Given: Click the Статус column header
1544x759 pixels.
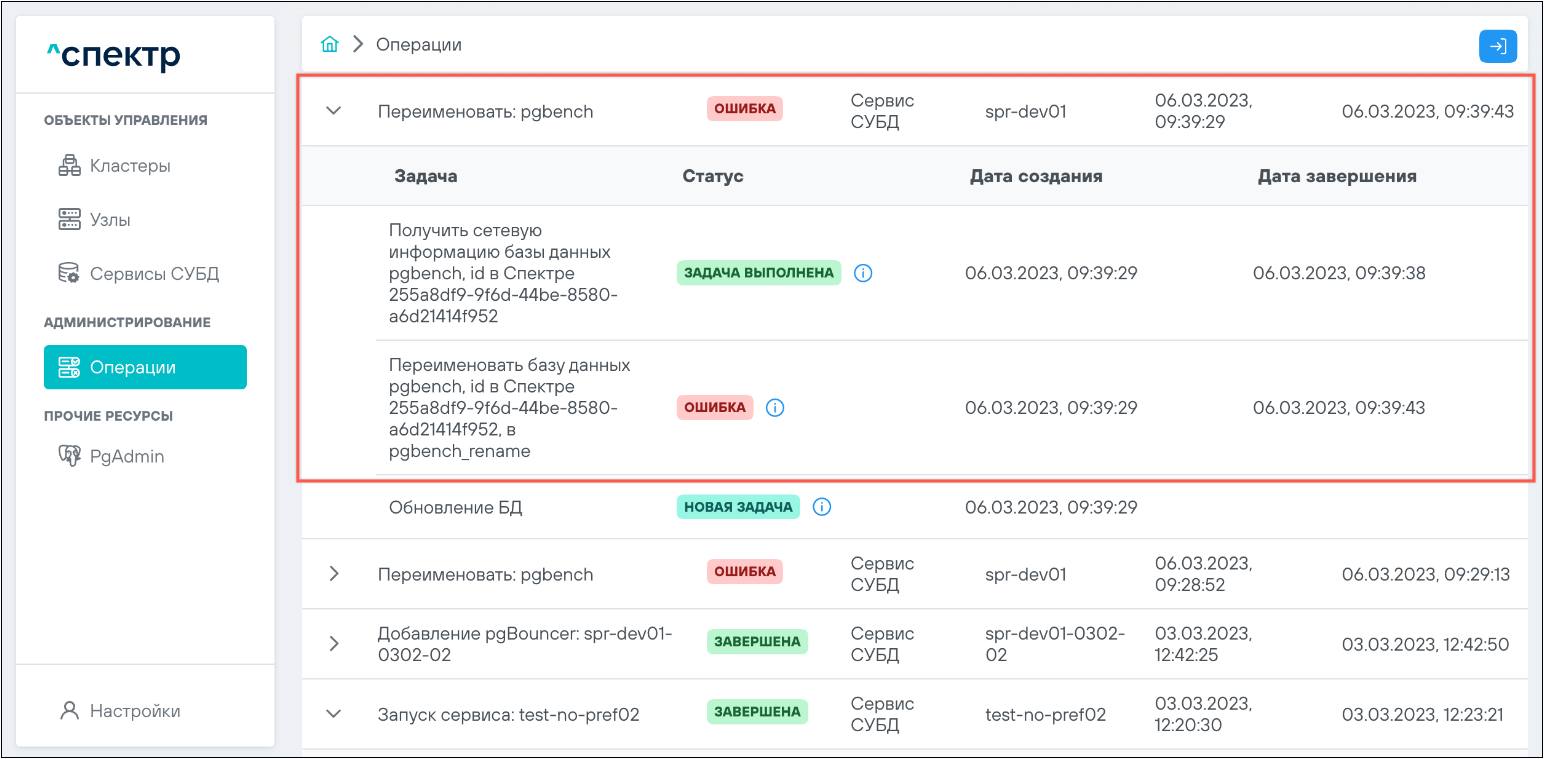Looking at the screenshot, I should (x=713, y=176).
